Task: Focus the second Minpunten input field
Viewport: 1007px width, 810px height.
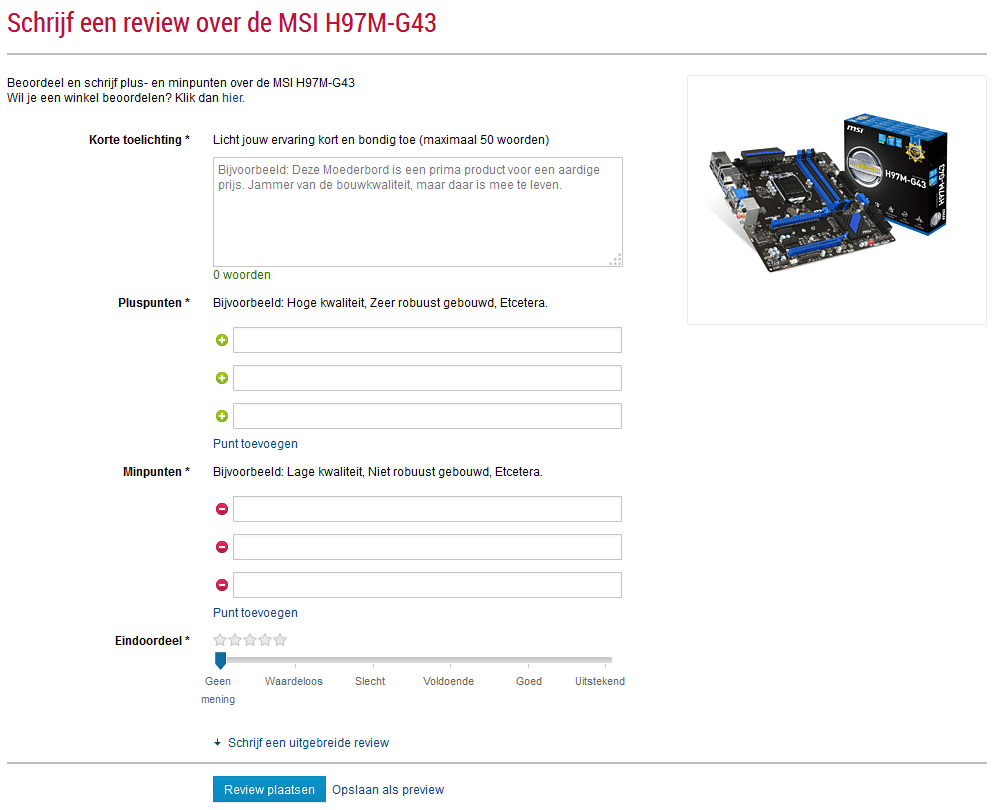Action: (427, 547)
